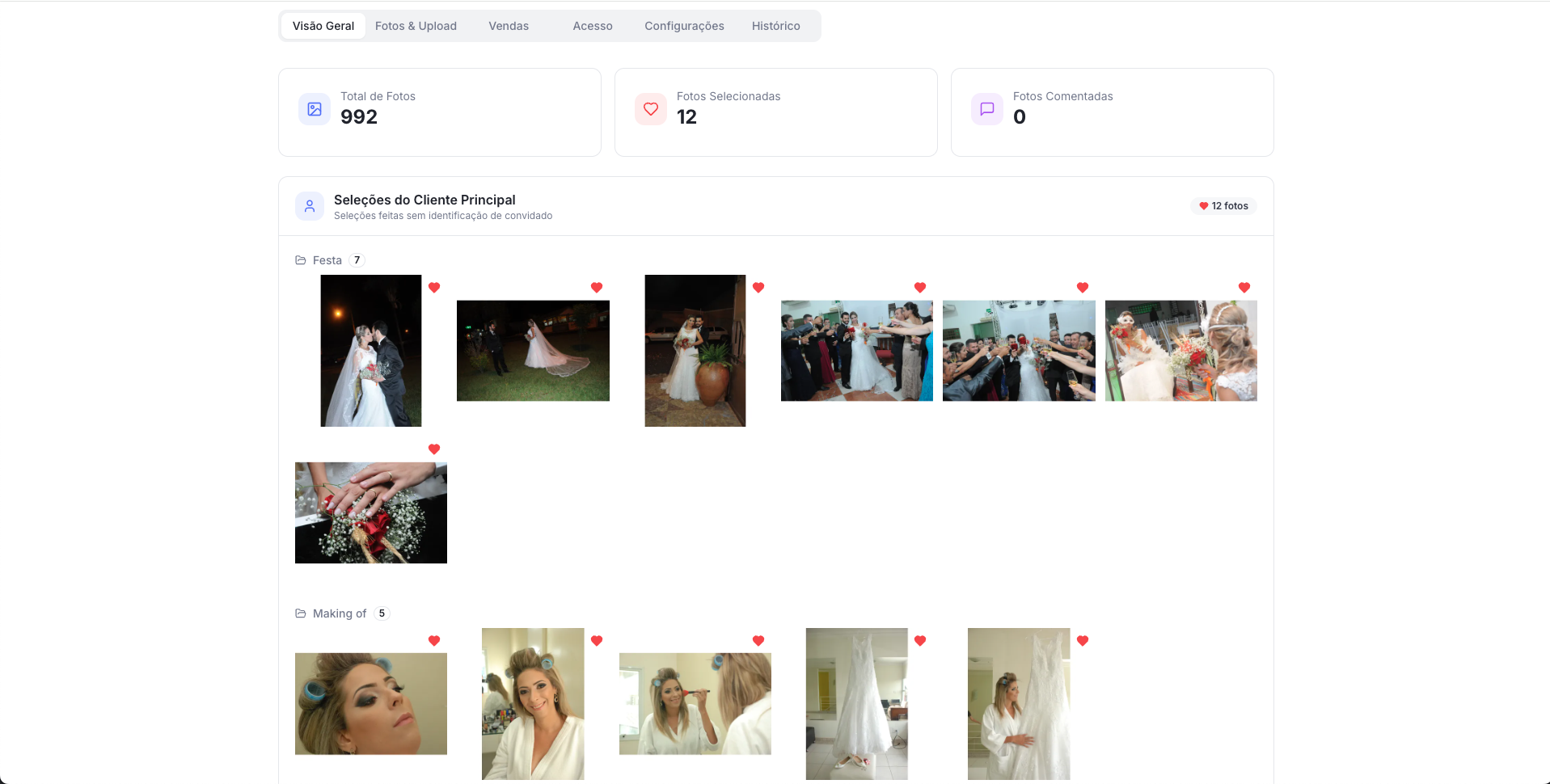Click the Cliente Principal user icon
This screenshot has width=1550, height=784.
[310, 206]
